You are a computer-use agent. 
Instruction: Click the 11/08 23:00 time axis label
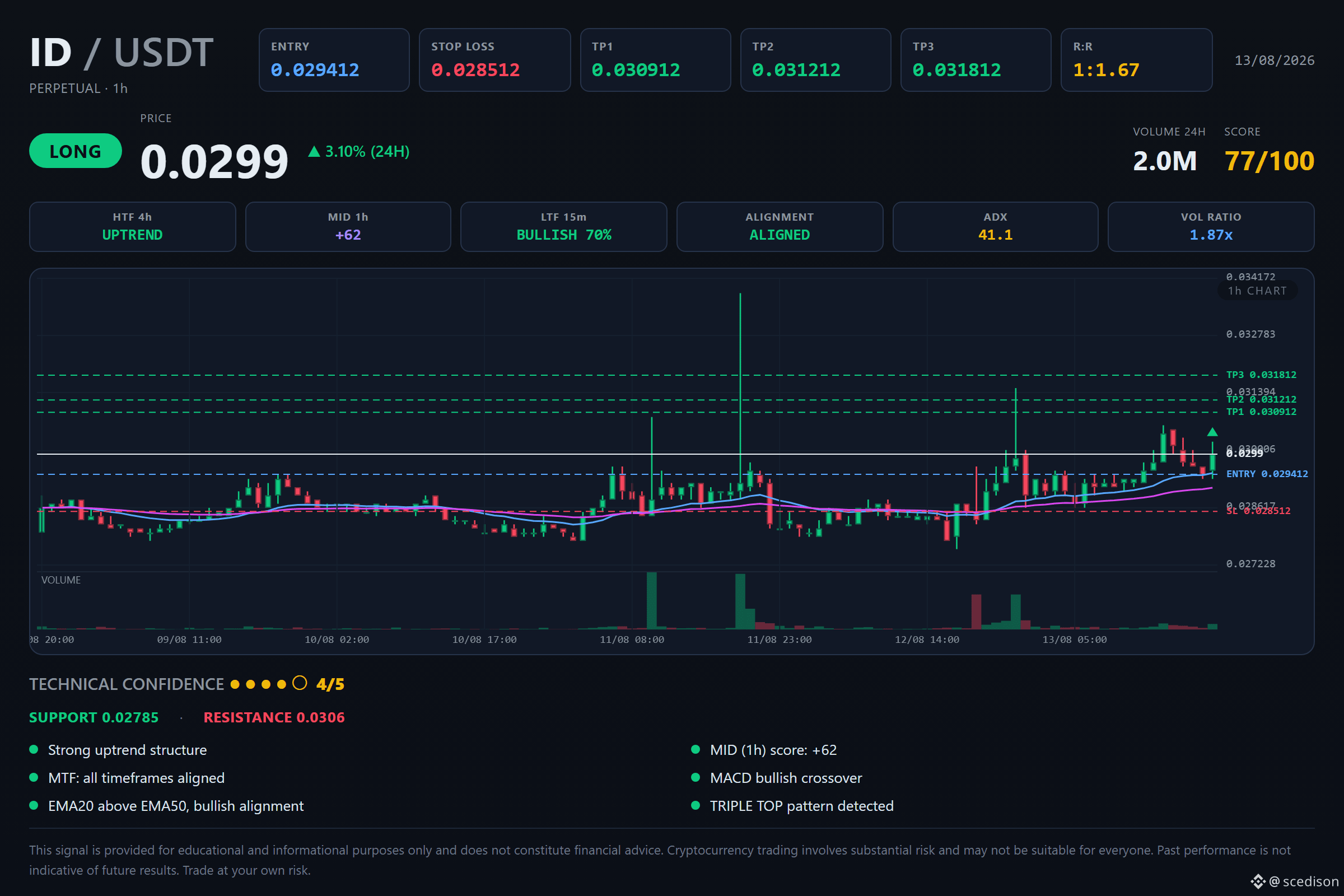tap(780, 640)
